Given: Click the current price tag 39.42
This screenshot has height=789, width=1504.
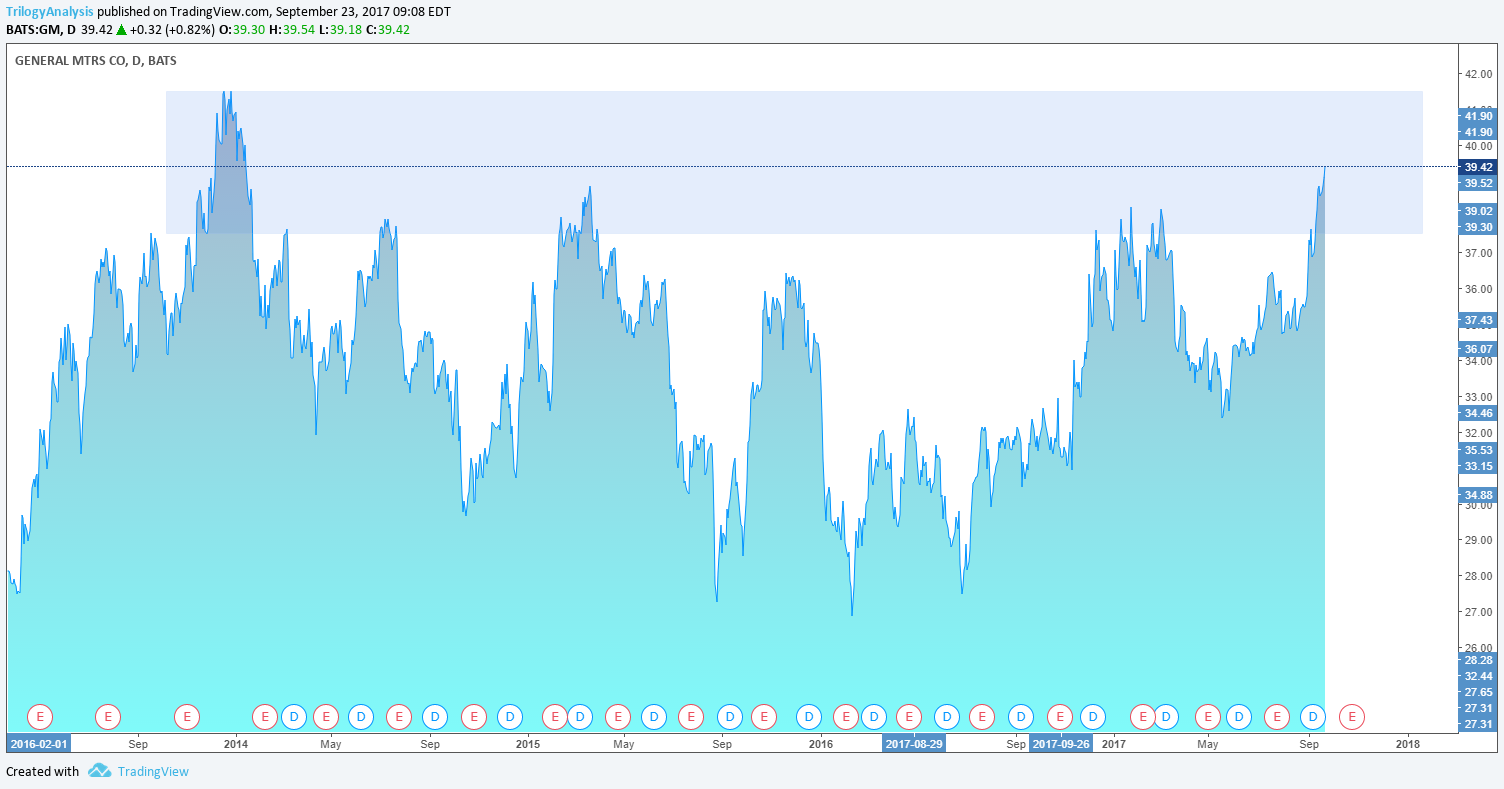Looking at the screenshot, I should tap(1478, 167).
